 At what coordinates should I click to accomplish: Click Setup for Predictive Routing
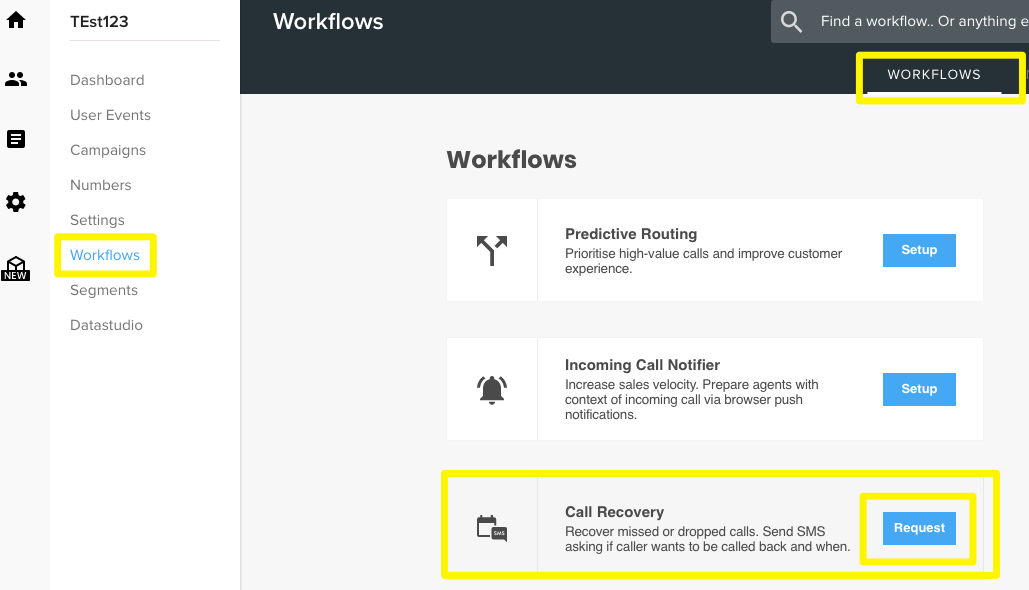(x=919, y=250)
